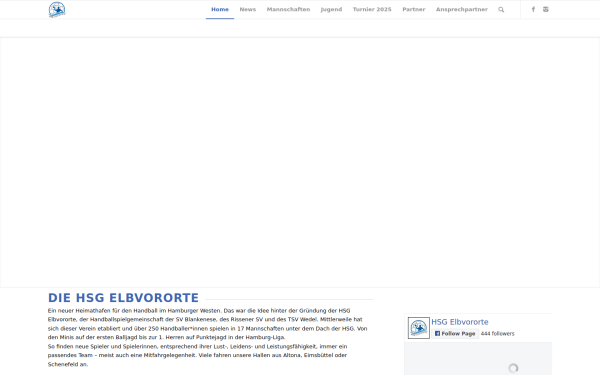Open the Jugend menu
Screen dimensions: 600x375
click(331, 9)
